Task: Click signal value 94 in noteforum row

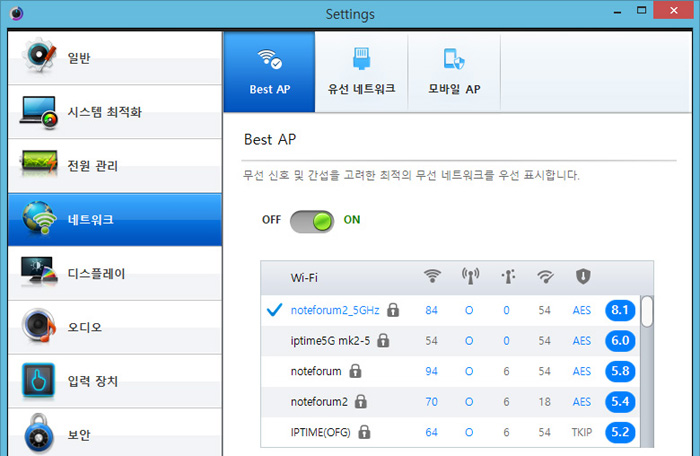Action: pos(431,372)
